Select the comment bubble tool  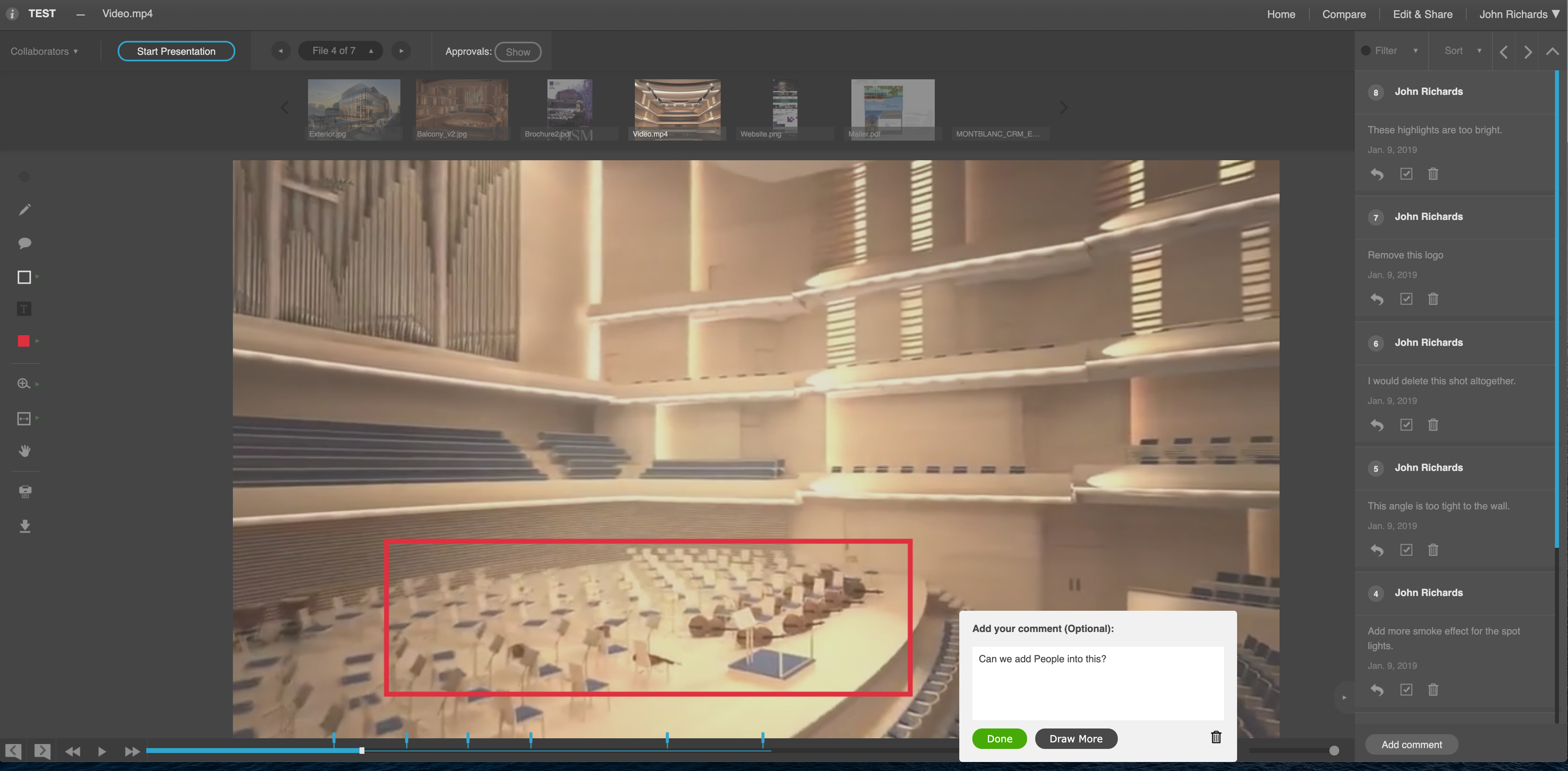[25, 243]
